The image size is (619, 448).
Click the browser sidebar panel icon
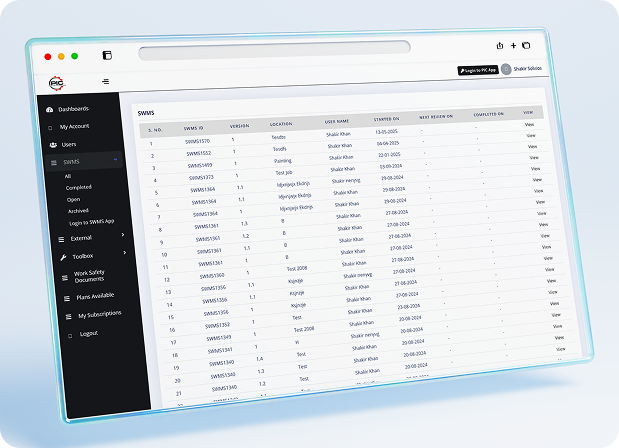(107, 55)
